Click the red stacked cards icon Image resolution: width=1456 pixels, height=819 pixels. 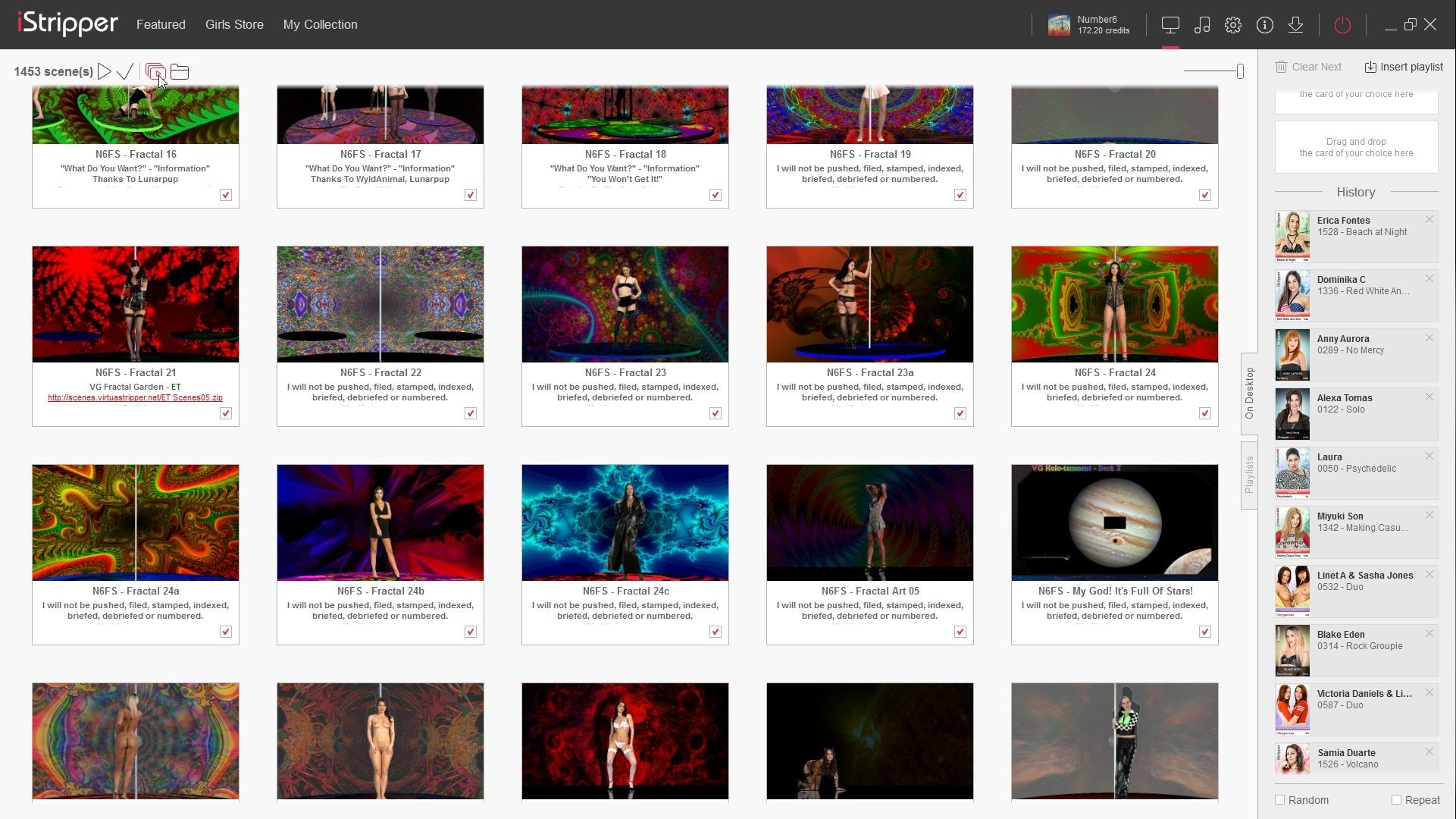coord(155,71)
